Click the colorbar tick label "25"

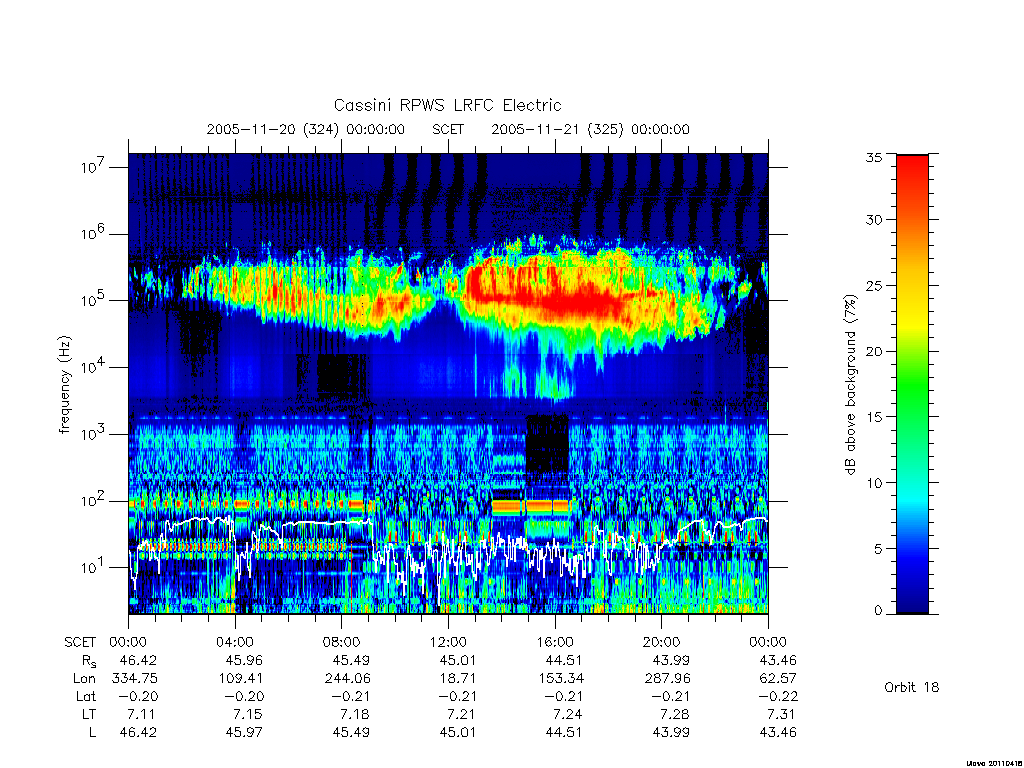click(x=874, y=286)
